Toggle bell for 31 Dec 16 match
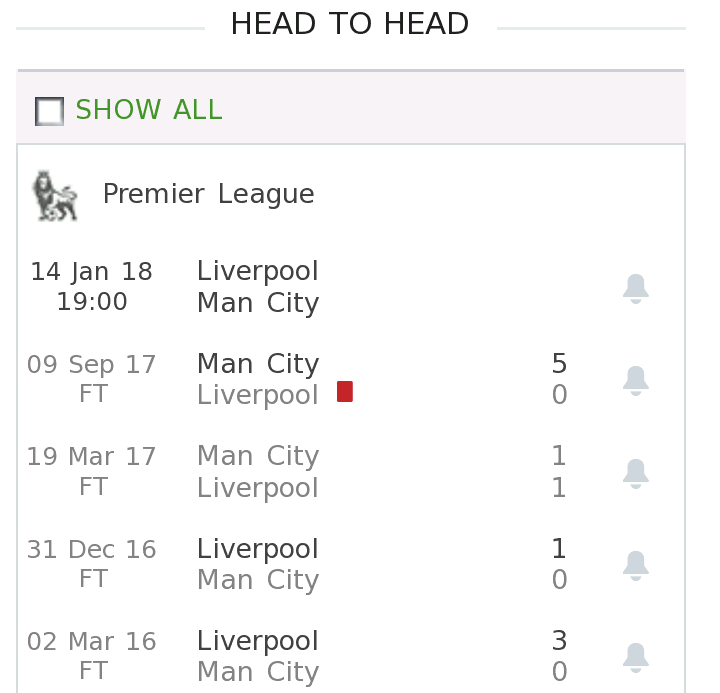Screen dimensions: 720x693 [x=636, y=565]
